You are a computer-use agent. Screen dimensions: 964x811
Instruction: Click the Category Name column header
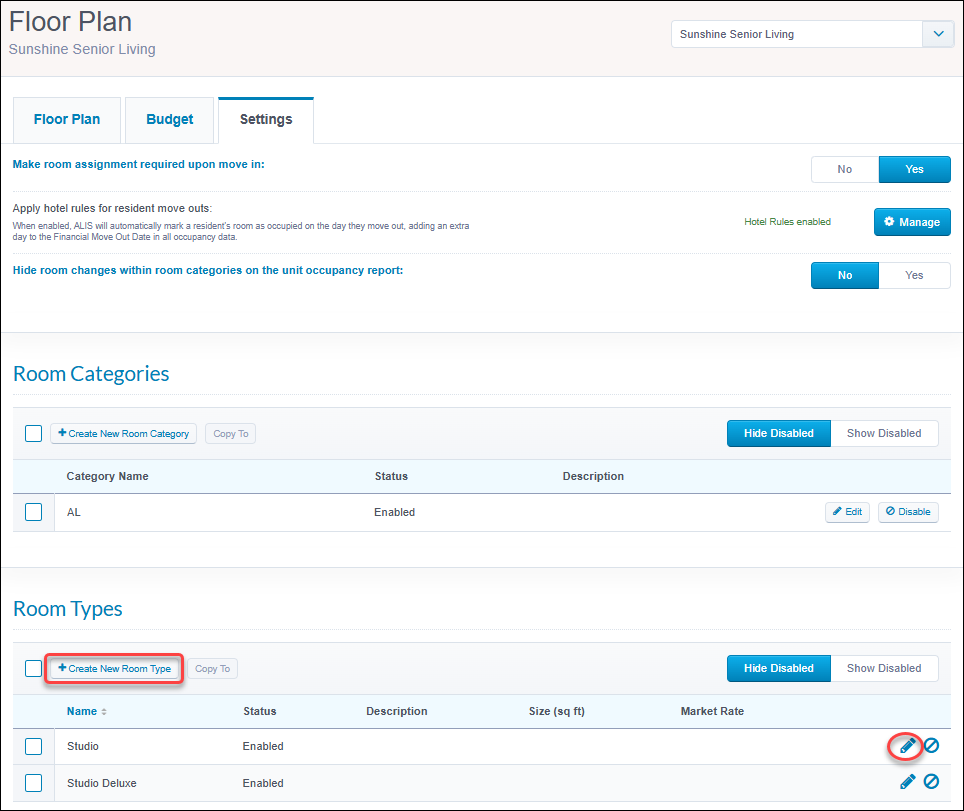tap(107, 477)
